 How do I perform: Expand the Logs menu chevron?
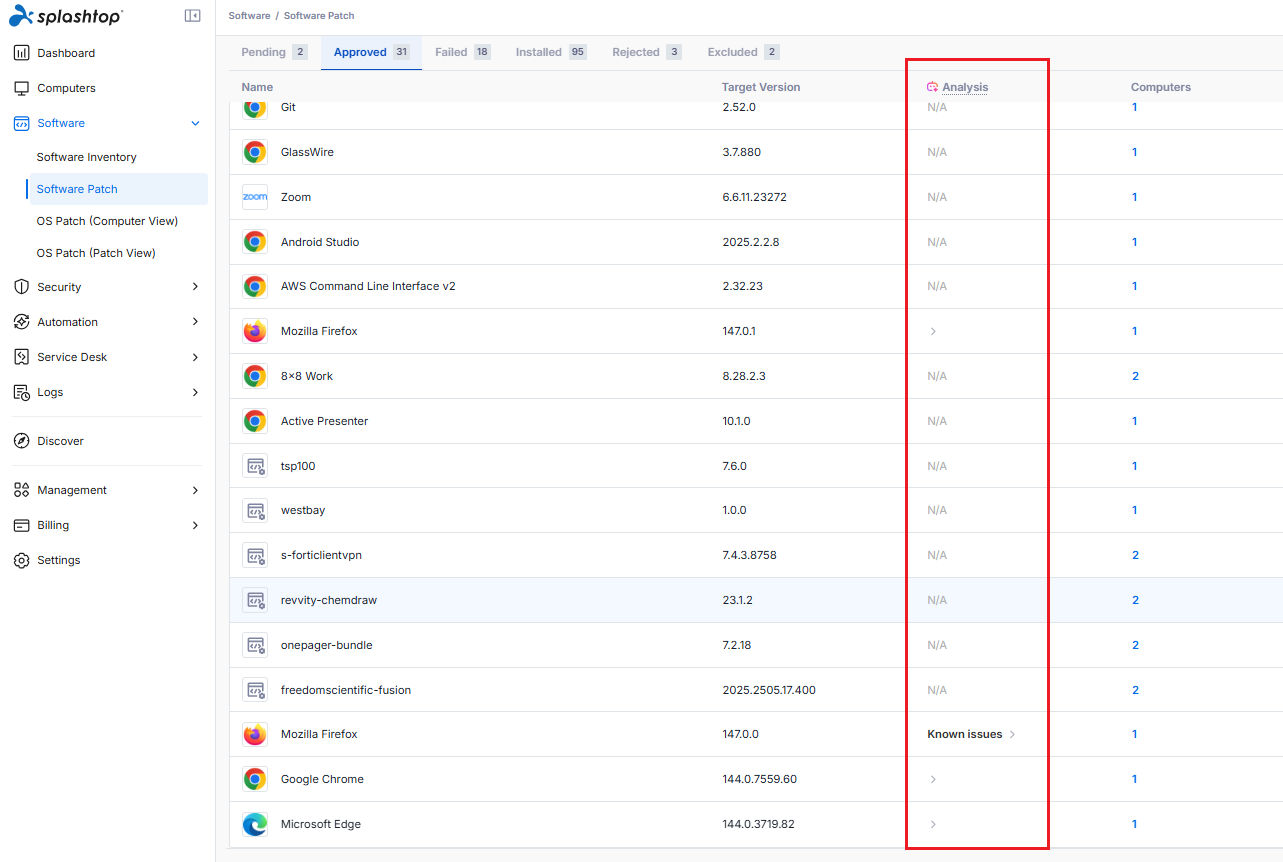tap(195, 392)
